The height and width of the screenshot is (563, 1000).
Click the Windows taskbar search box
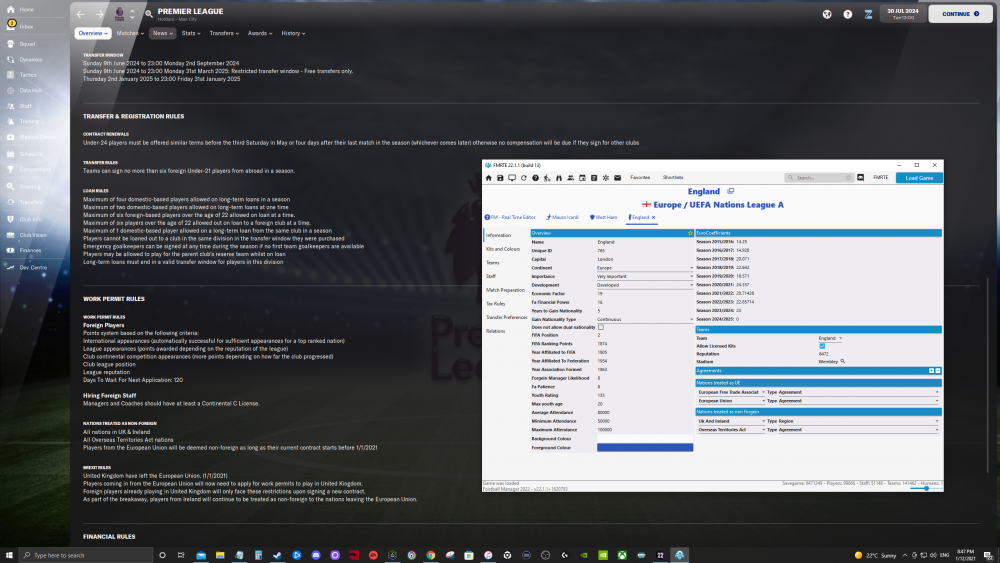point(86,555)
